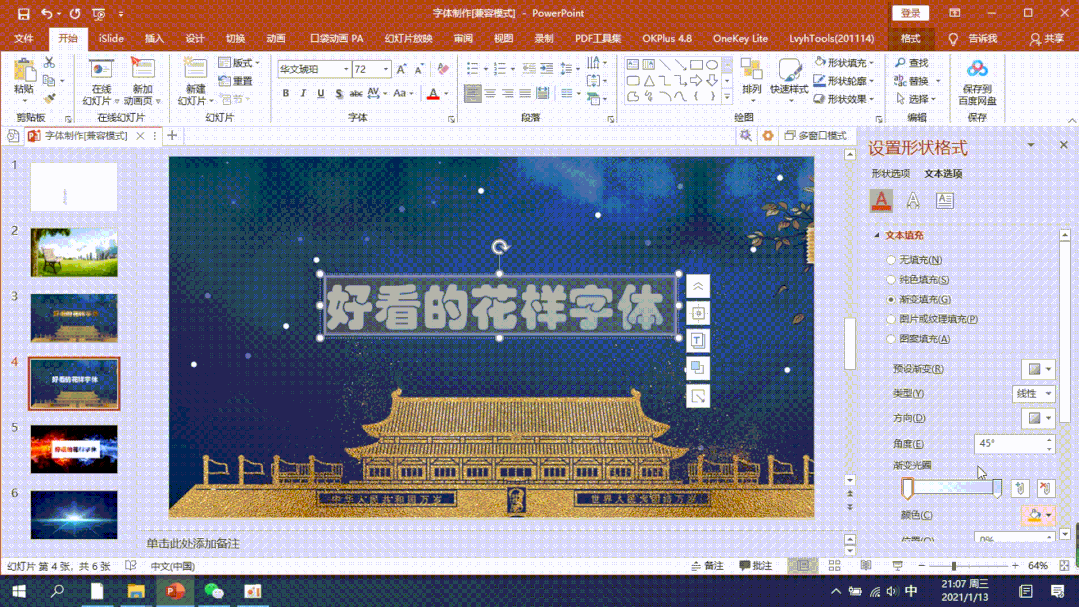Increase font size with larger A icon

(401, 69)
